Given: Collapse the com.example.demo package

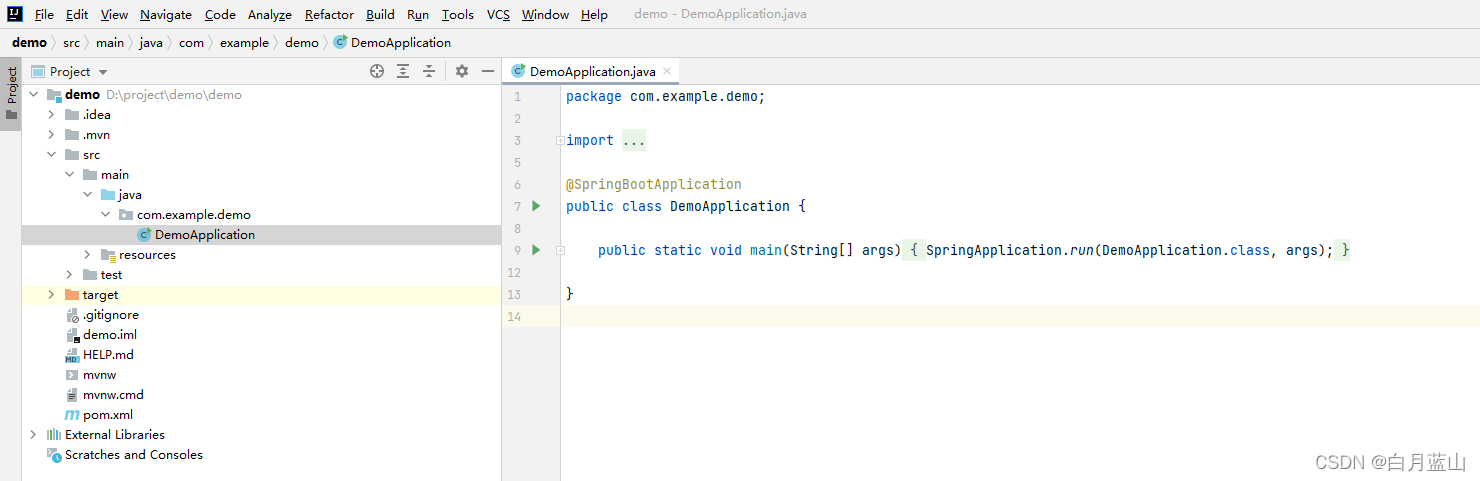Looking at the screenshot, I should click(105, 215).
